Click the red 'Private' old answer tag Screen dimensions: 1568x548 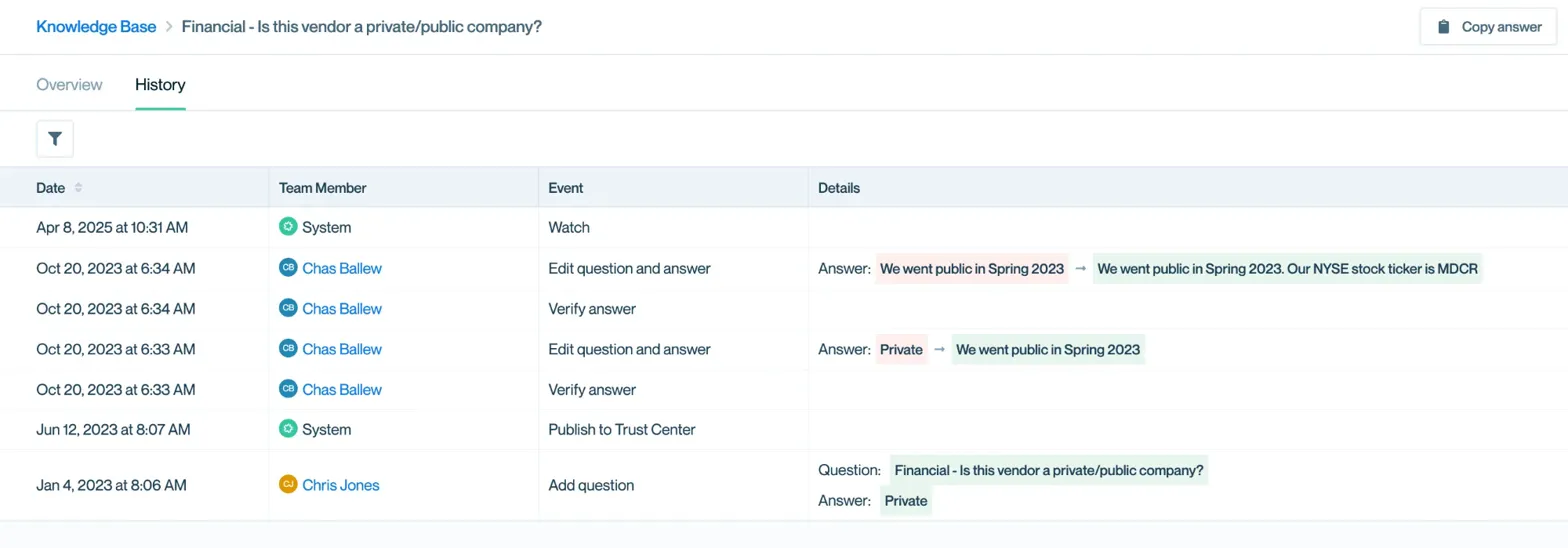point(901,349)
